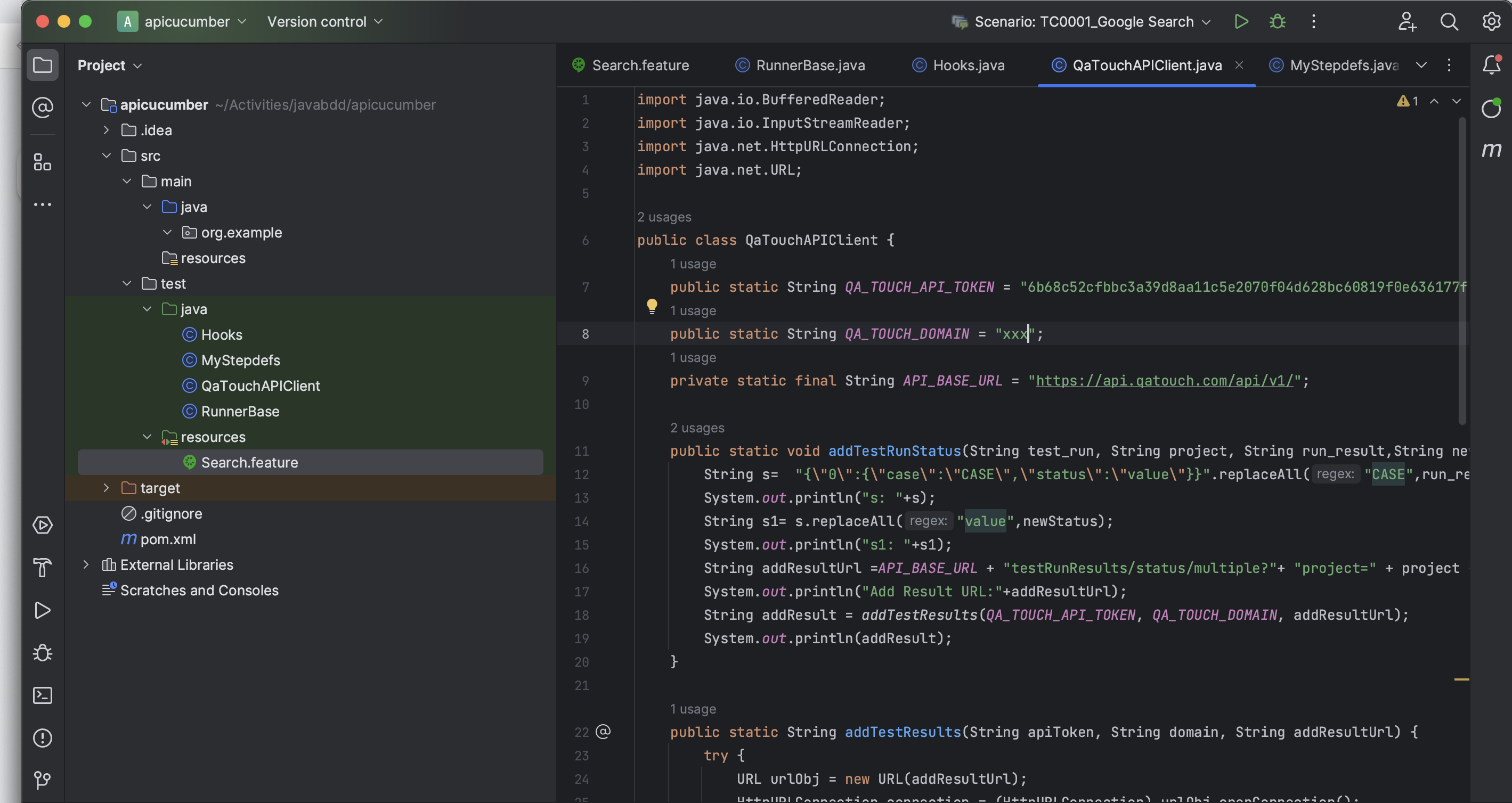The image size is (1512, 803).
Task: Select MyStepdefs in the project tree
Action: [x=231, y=360]
